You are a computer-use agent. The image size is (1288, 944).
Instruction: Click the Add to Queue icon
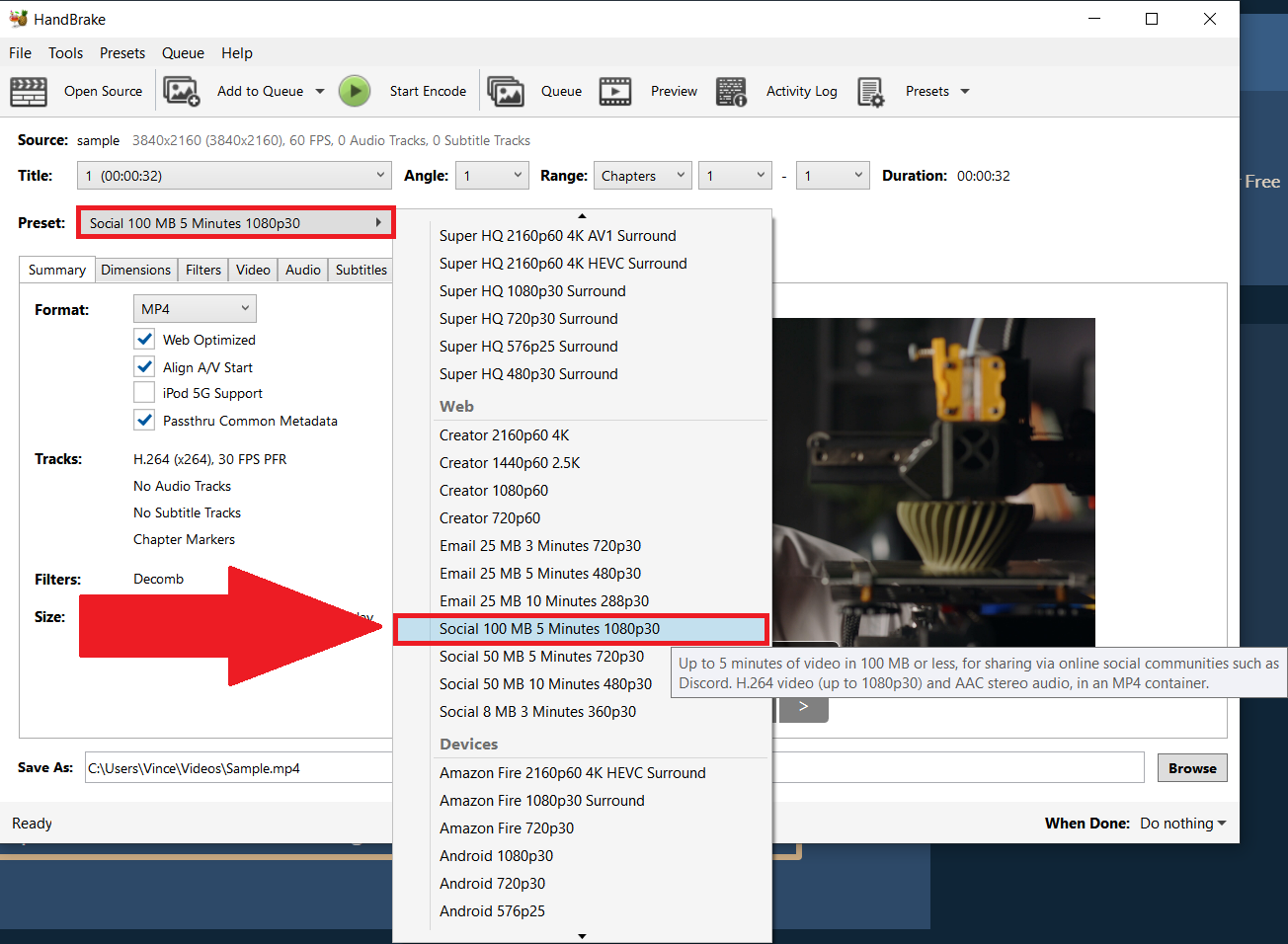[182, 91]
